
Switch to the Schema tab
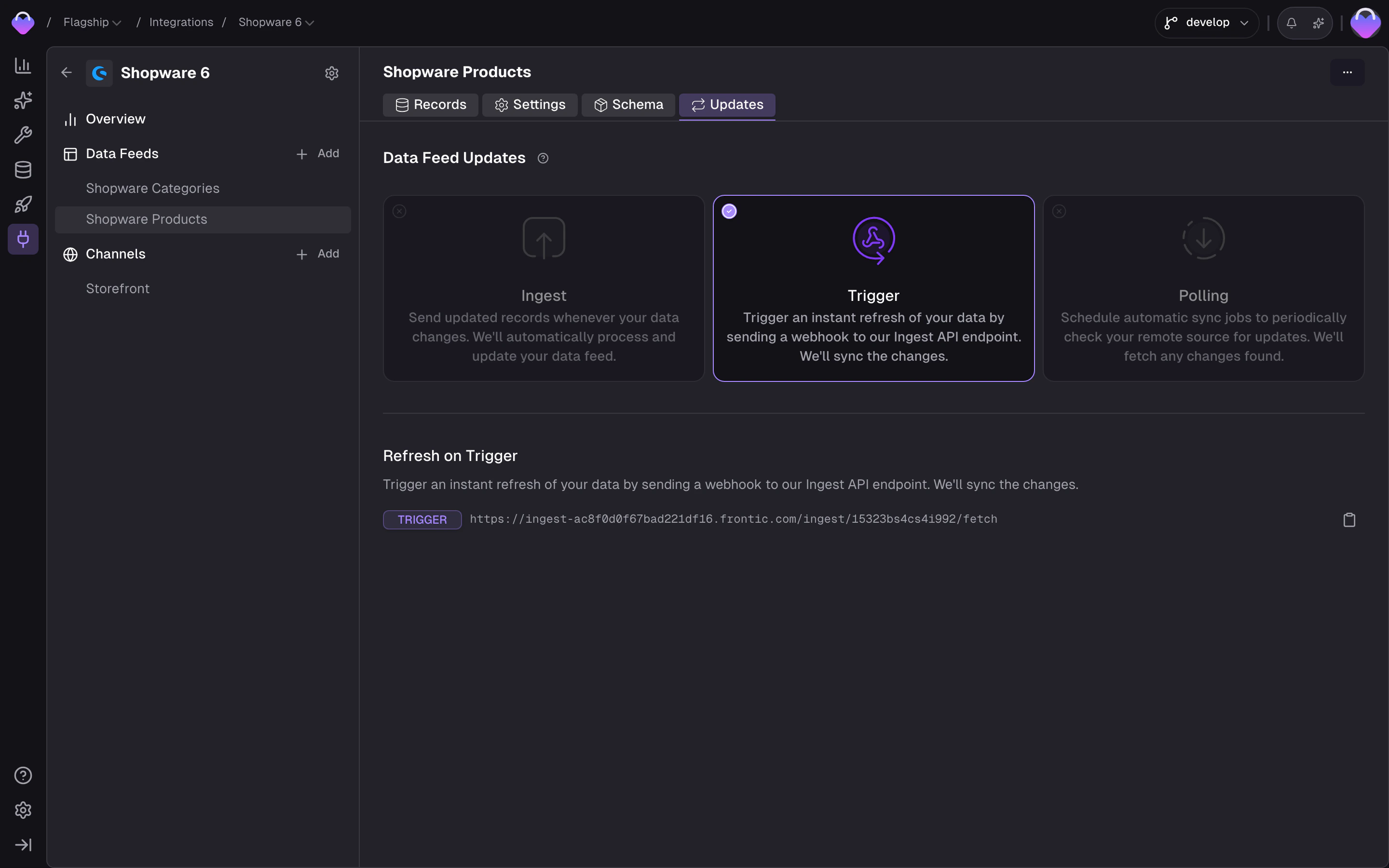tap(628, 105)
